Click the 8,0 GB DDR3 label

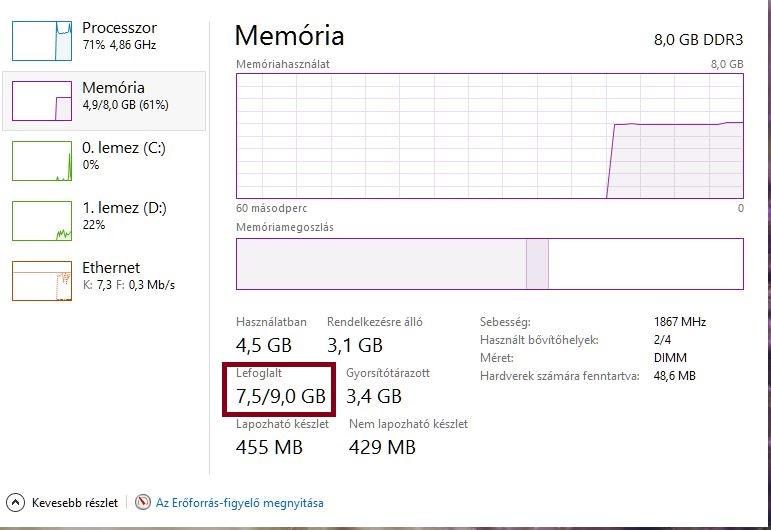point(698,40)
